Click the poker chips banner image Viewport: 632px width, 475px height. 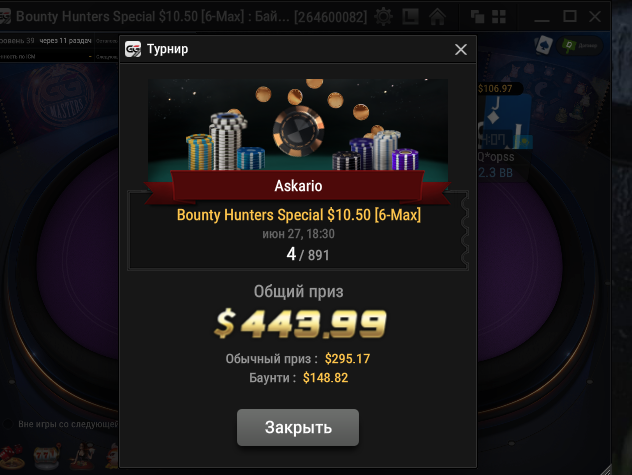(298, 125)
